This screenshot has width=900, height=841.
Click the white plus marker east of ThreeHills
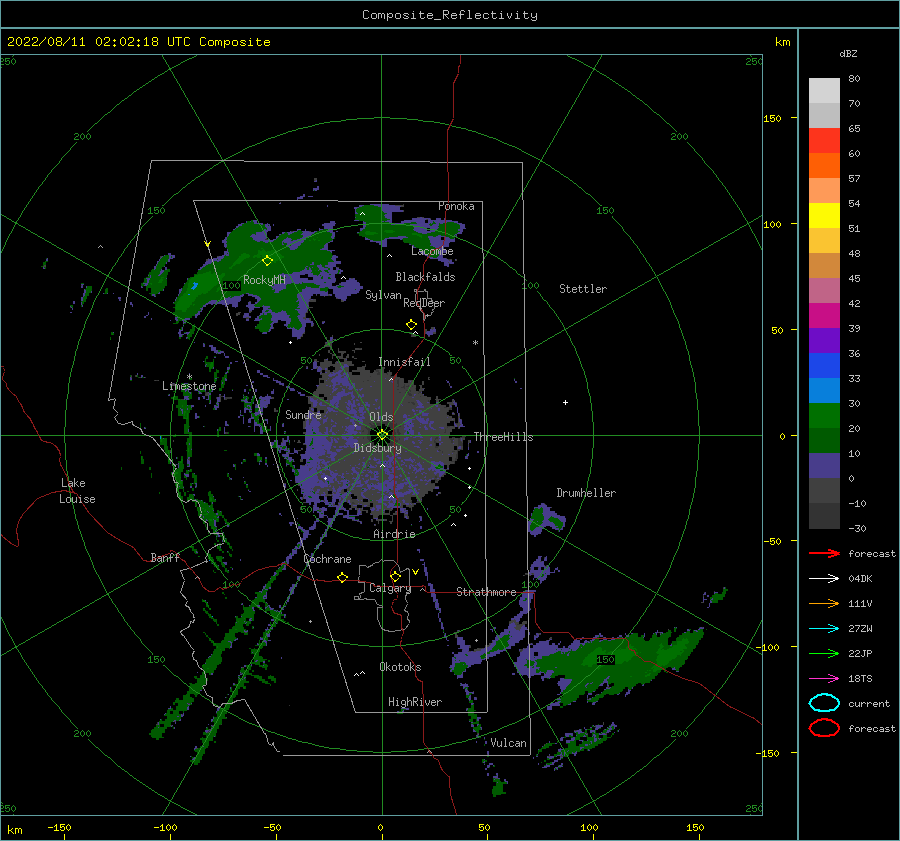click(565, 402)
